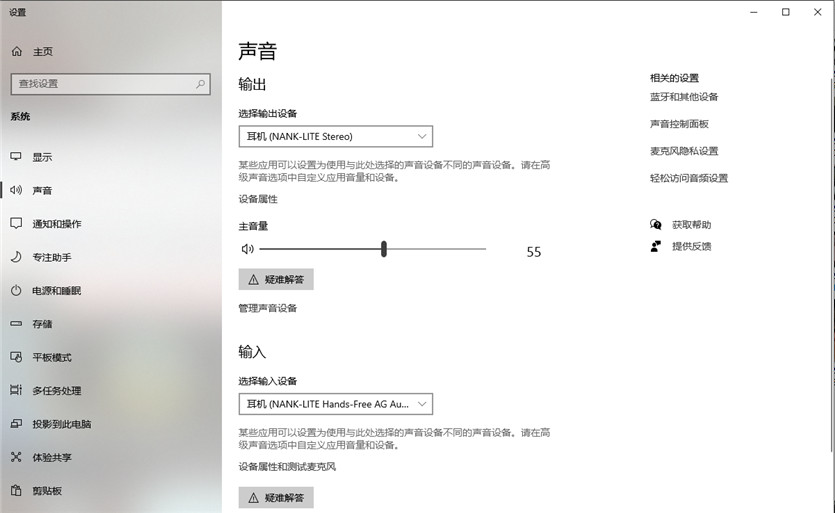Click the search magnifier icon in 查找设置

tap(200, 84)
